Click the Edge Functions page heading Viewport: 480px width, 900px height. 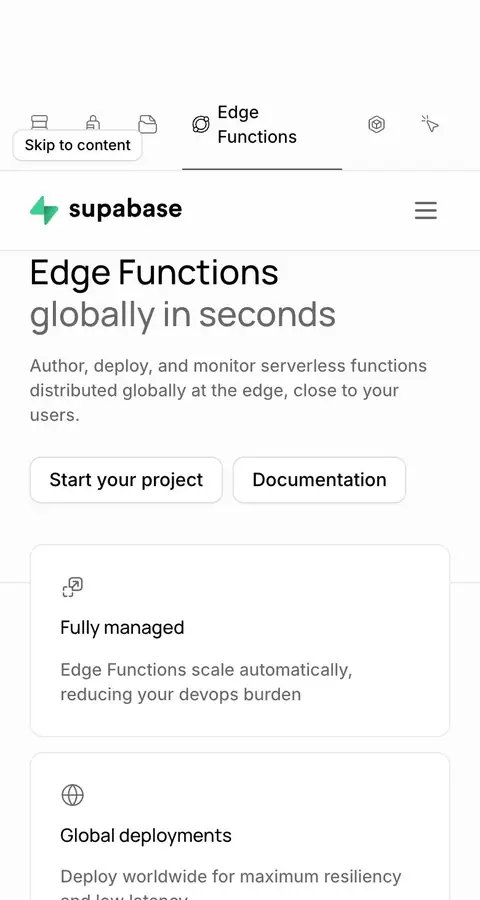pyautogui.click(x=154, y=273)
